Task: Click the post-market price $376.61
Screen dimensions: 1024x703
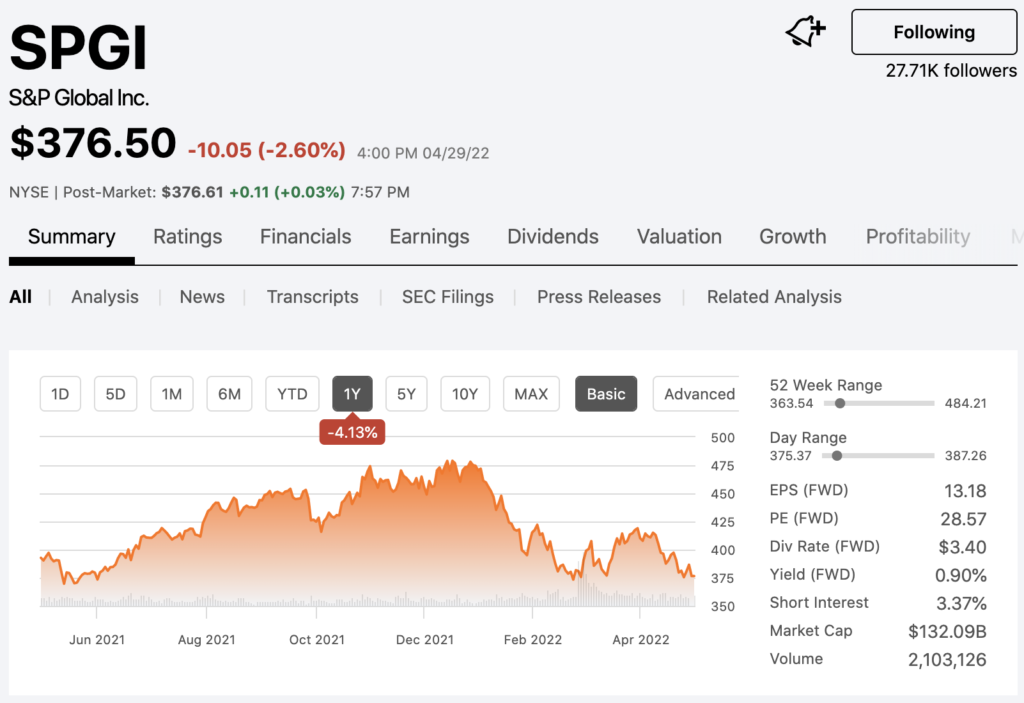Action: click(192, 192)
